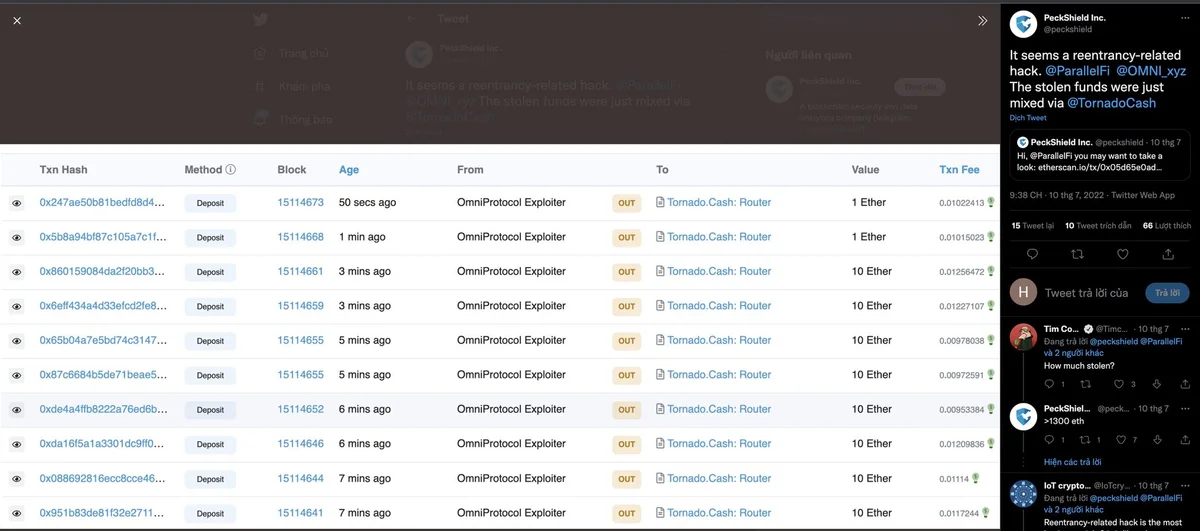Open the '15 Tweet lại' retweets list
Viewport: 1200px width, 531px height.
pos(1031,226)
